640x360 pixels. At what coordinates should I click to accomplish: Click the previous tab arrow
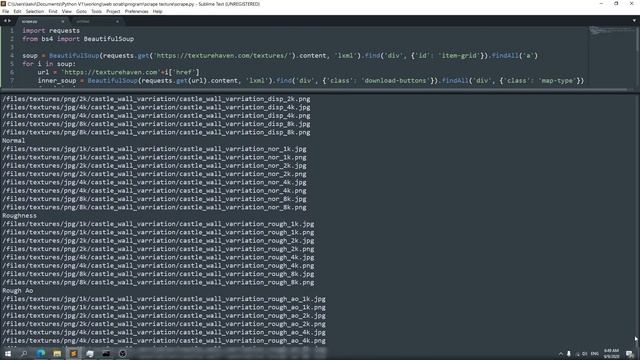pyautogui.click(x=5, y=21)
